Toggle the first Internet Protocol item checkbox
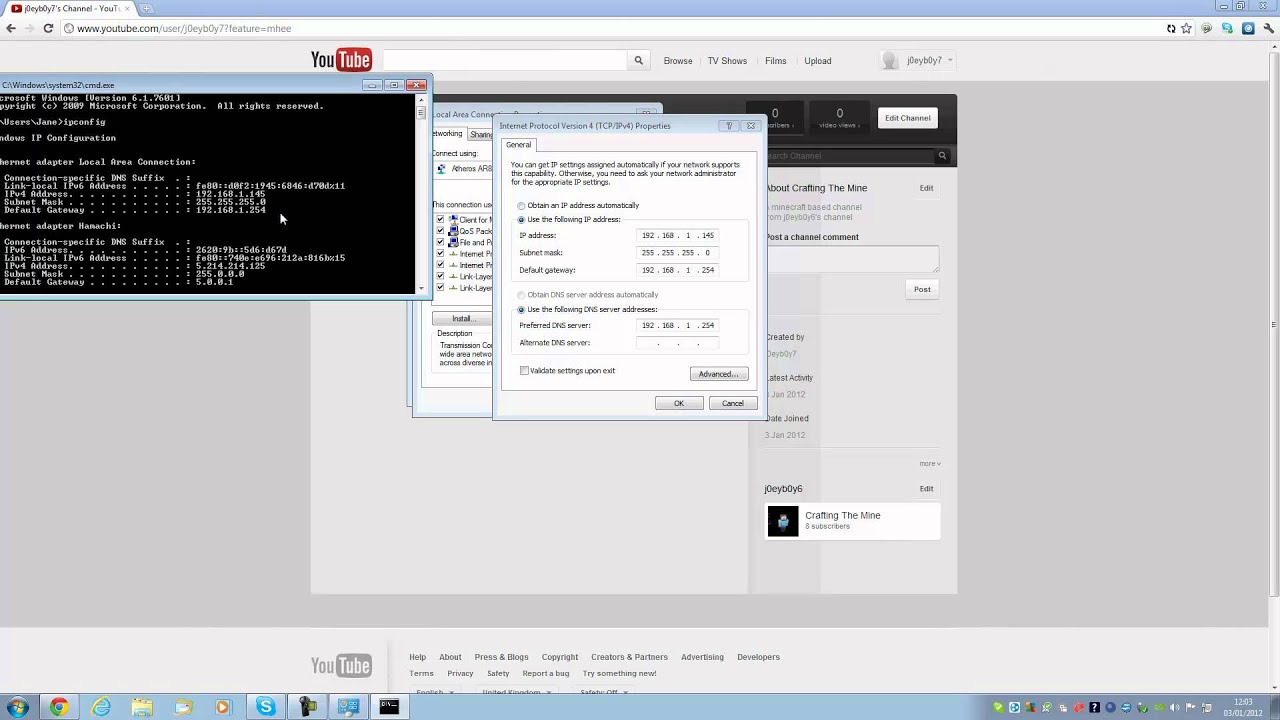 tap(440, 254)
